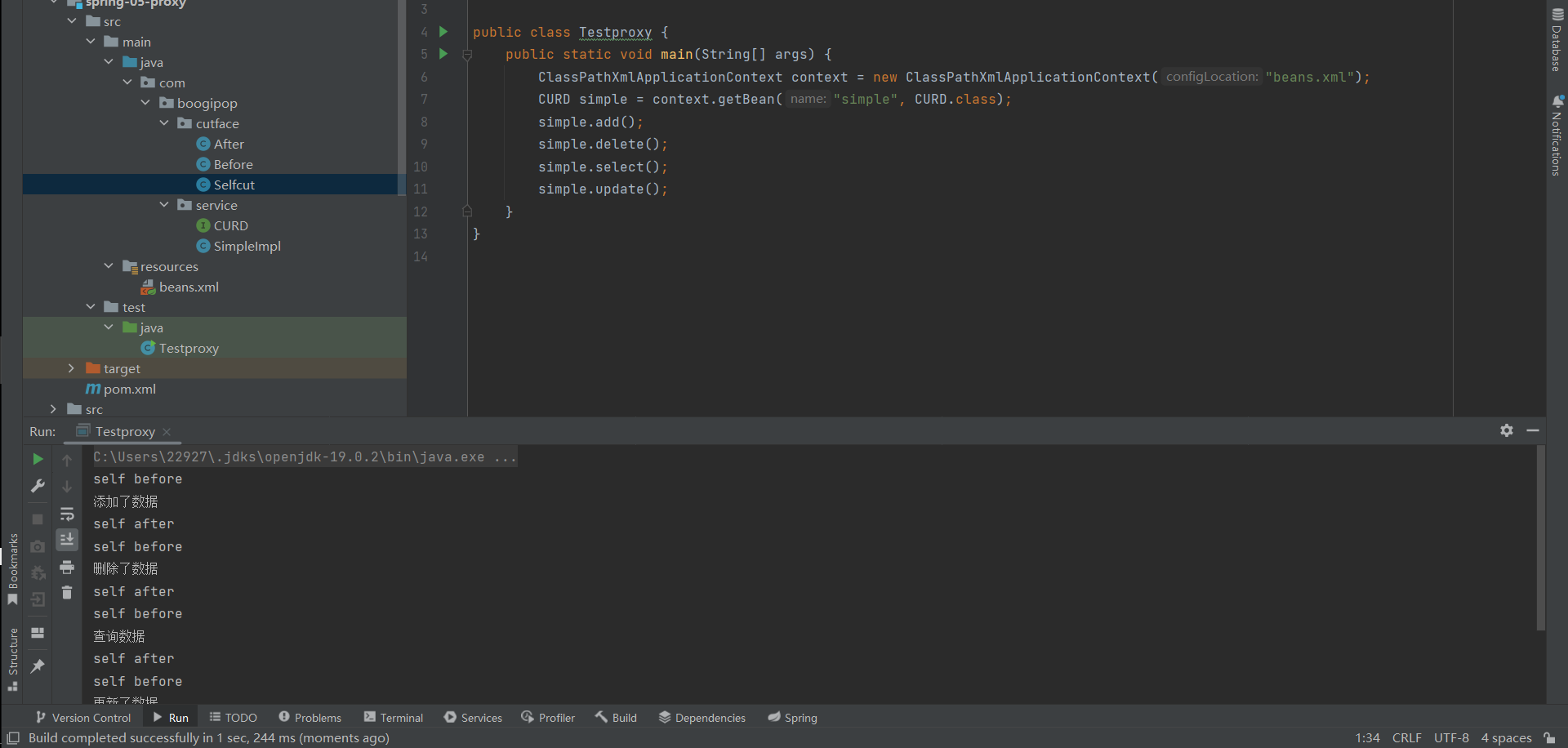The image size is (1568, 748).
Task: Collapse the main folder
Action: 91,42
